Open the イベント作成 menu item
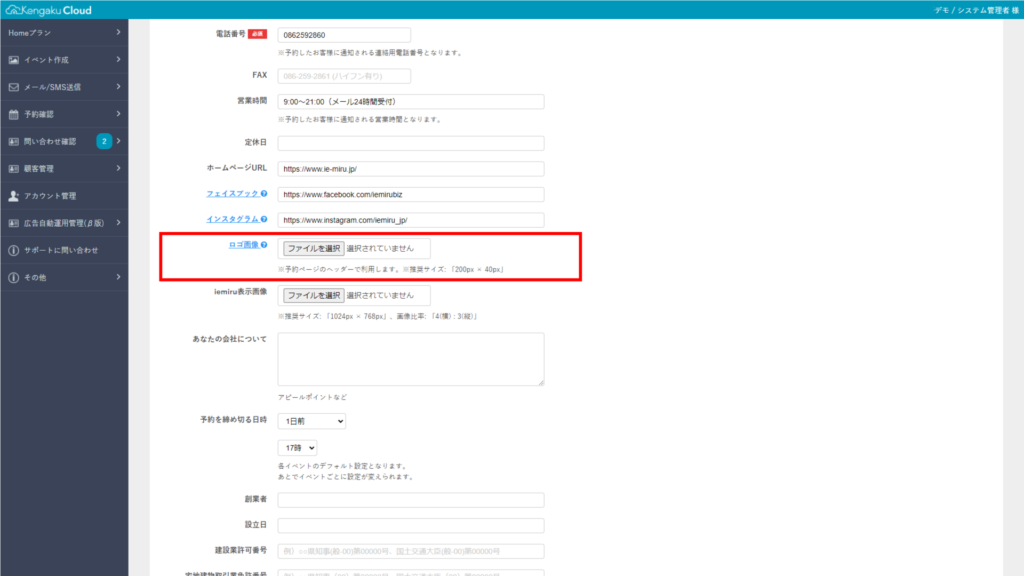Image resolution: width=1024 pixels, height=576 pixels. tap(64, 60)
